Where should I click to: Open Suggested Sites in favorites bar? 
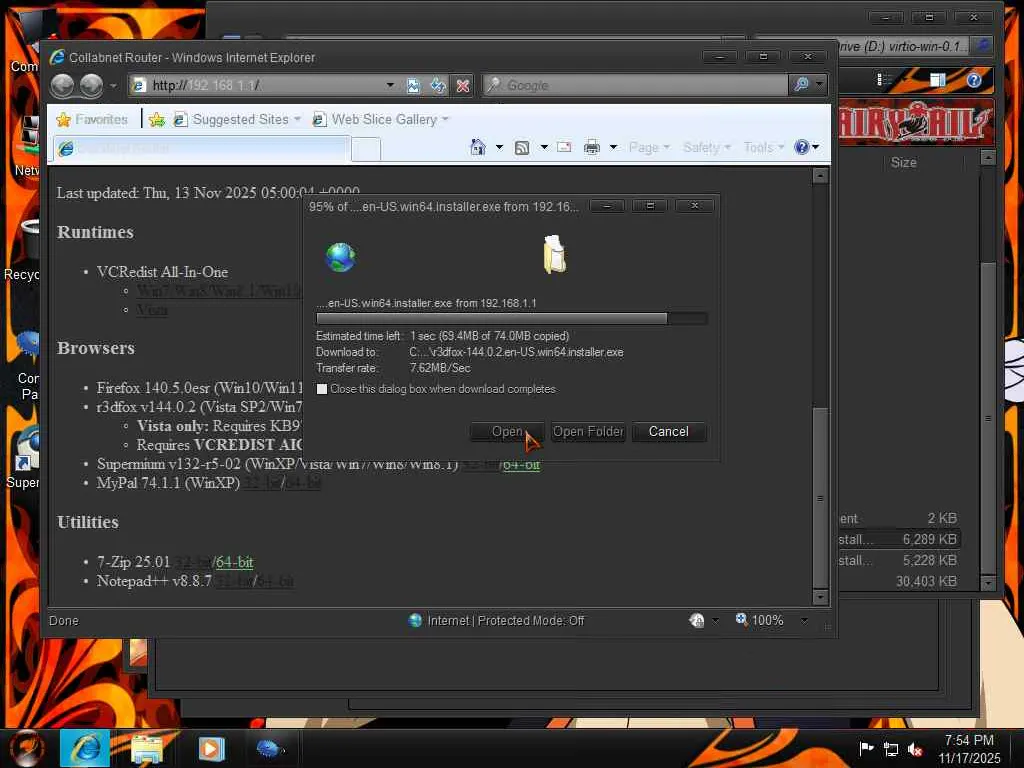point(237,120)
